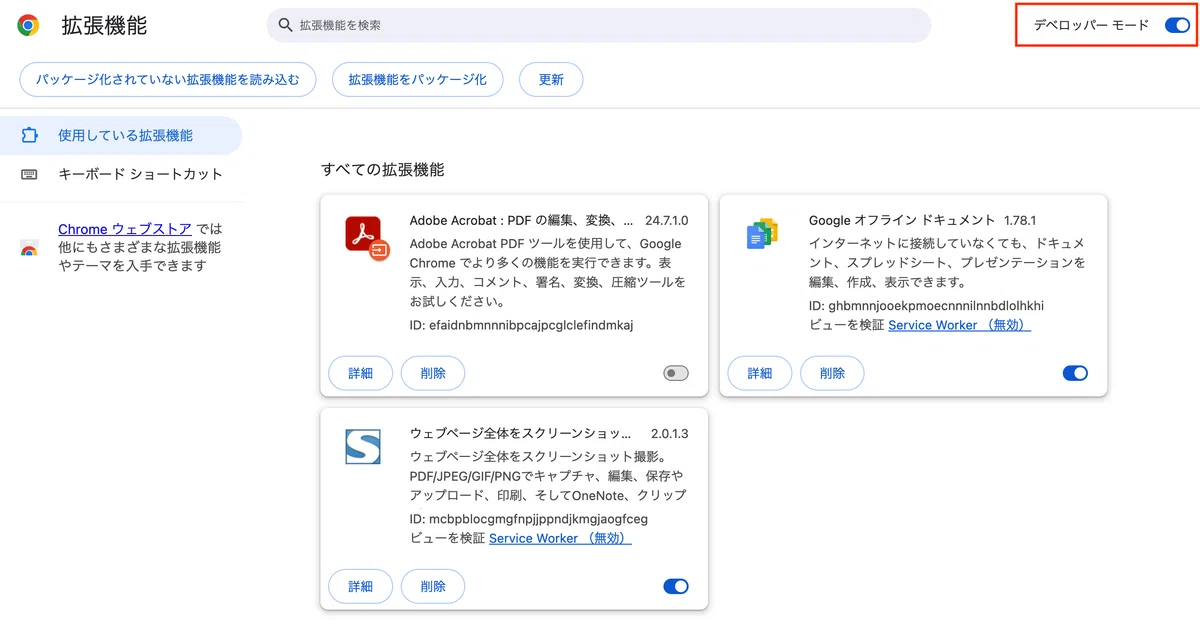The width and height of the screenshot is (1200, 629).
Task: Click the 拡張機能を検索 search field
Action: point(598,25)
